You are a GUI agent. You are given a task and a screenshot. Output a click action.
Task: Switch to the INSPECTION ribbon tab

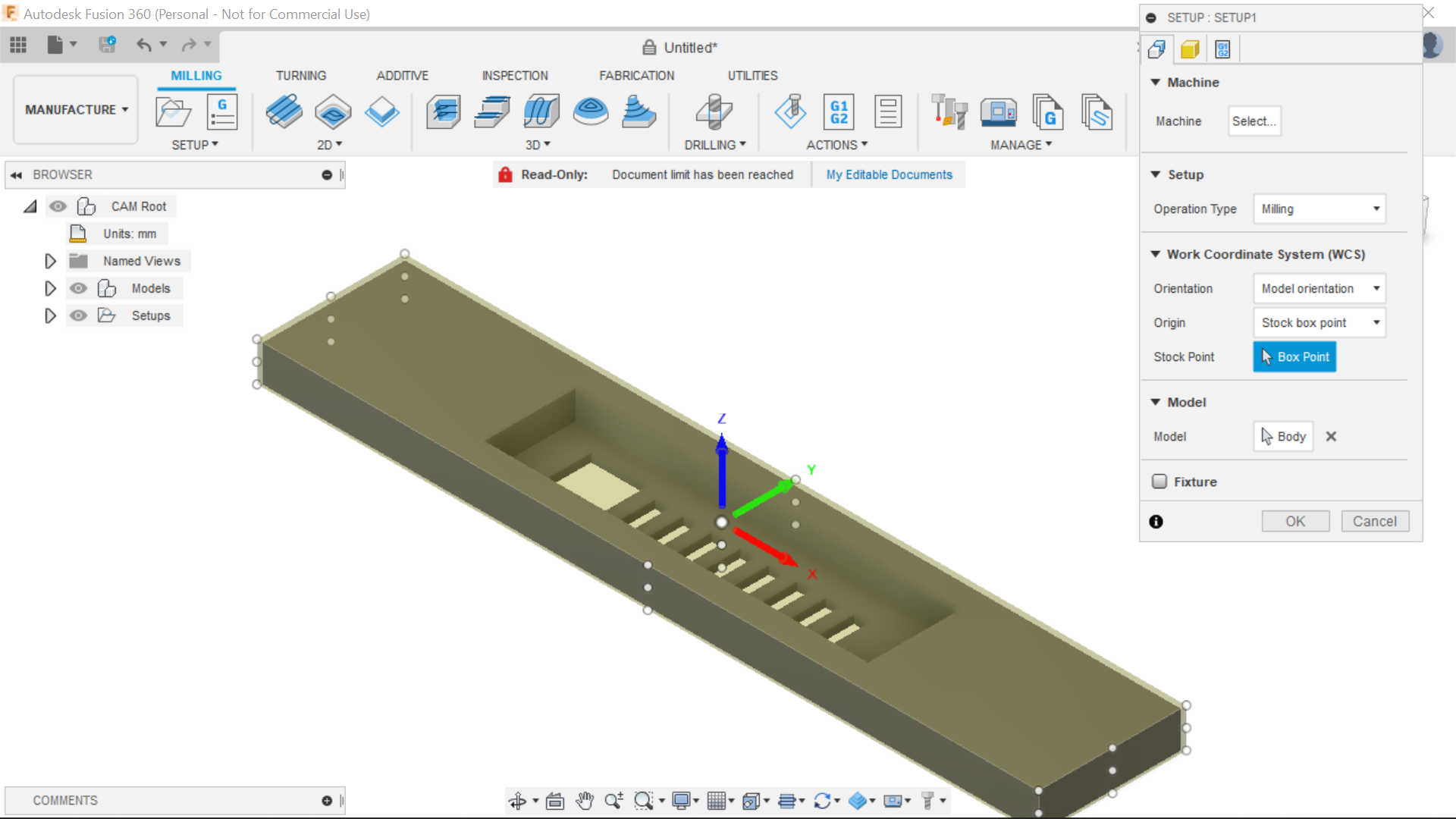[x=515, y=75]
